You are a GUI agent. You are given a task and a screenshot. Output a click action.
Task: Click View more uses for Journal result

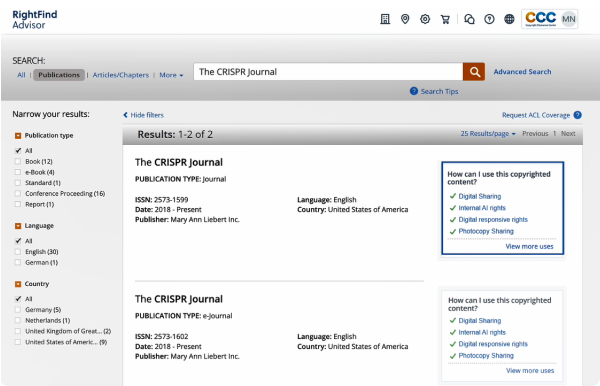point(529,246)
